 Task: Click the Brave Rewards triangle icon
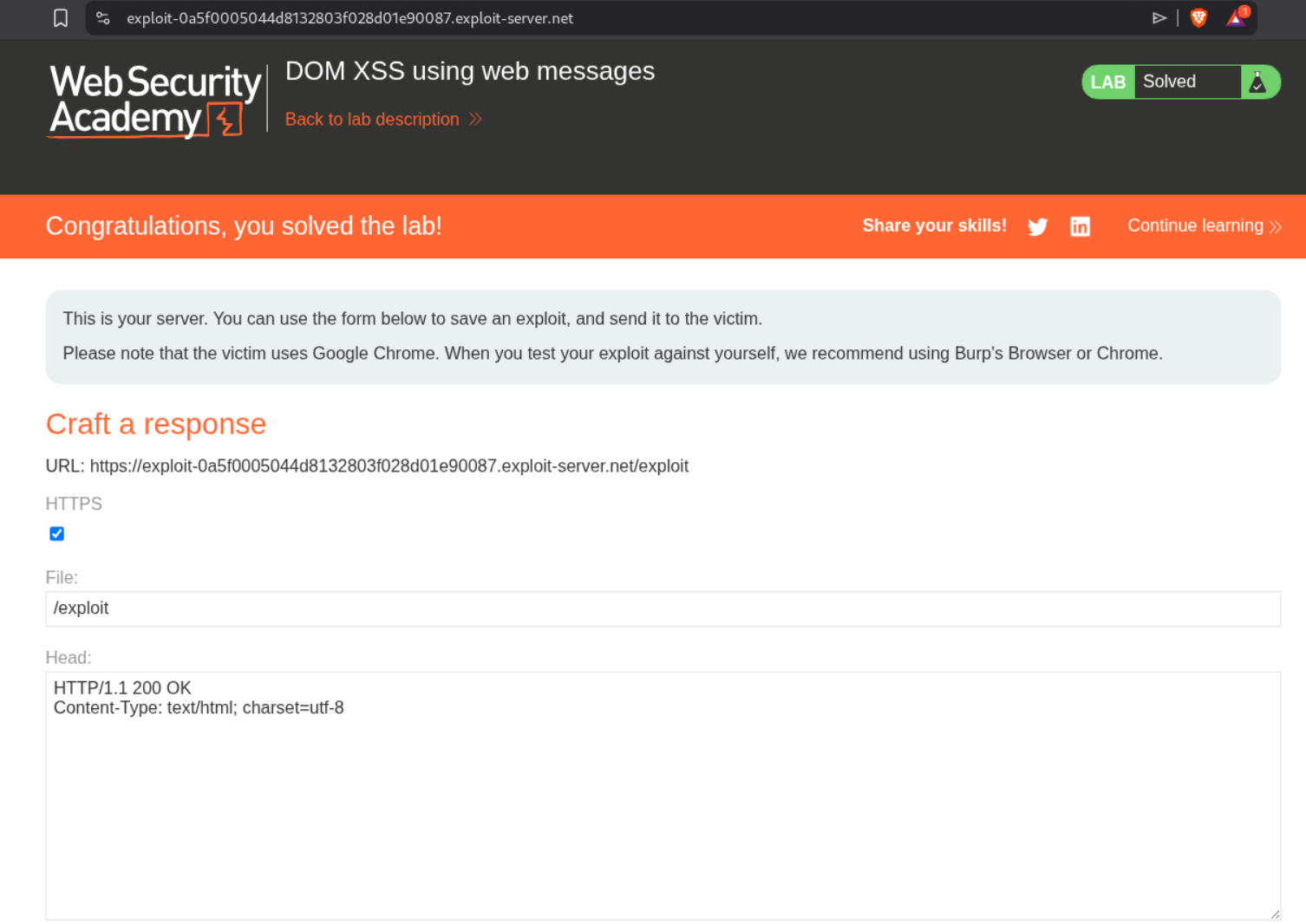(x=1236, y=18)
